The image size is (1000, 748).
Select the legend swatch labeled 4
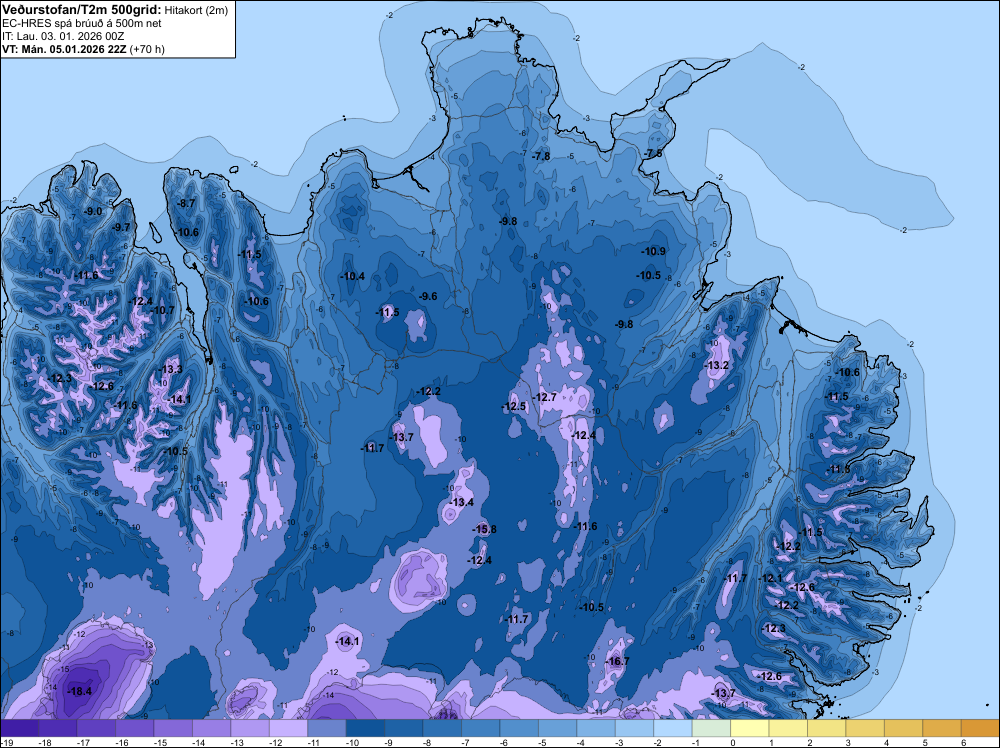(904, 728)
